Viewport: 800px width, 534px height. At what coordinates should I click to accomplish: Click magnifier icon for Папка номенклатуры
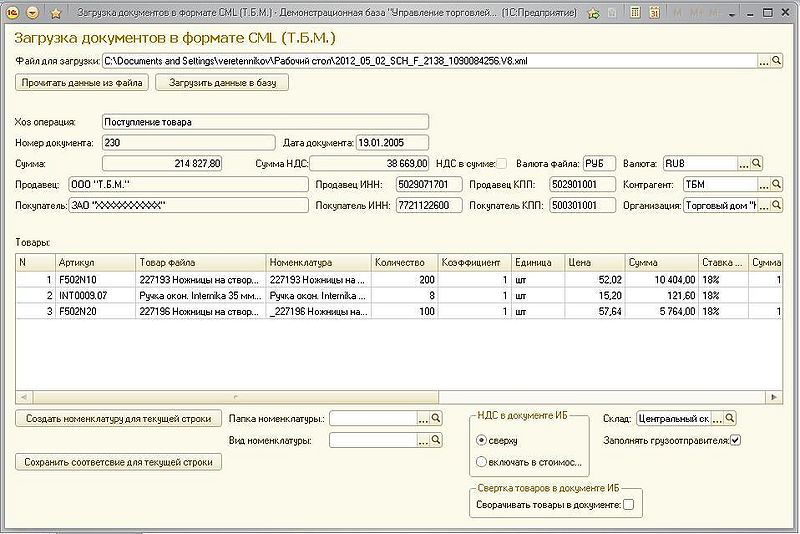[436, 419]
